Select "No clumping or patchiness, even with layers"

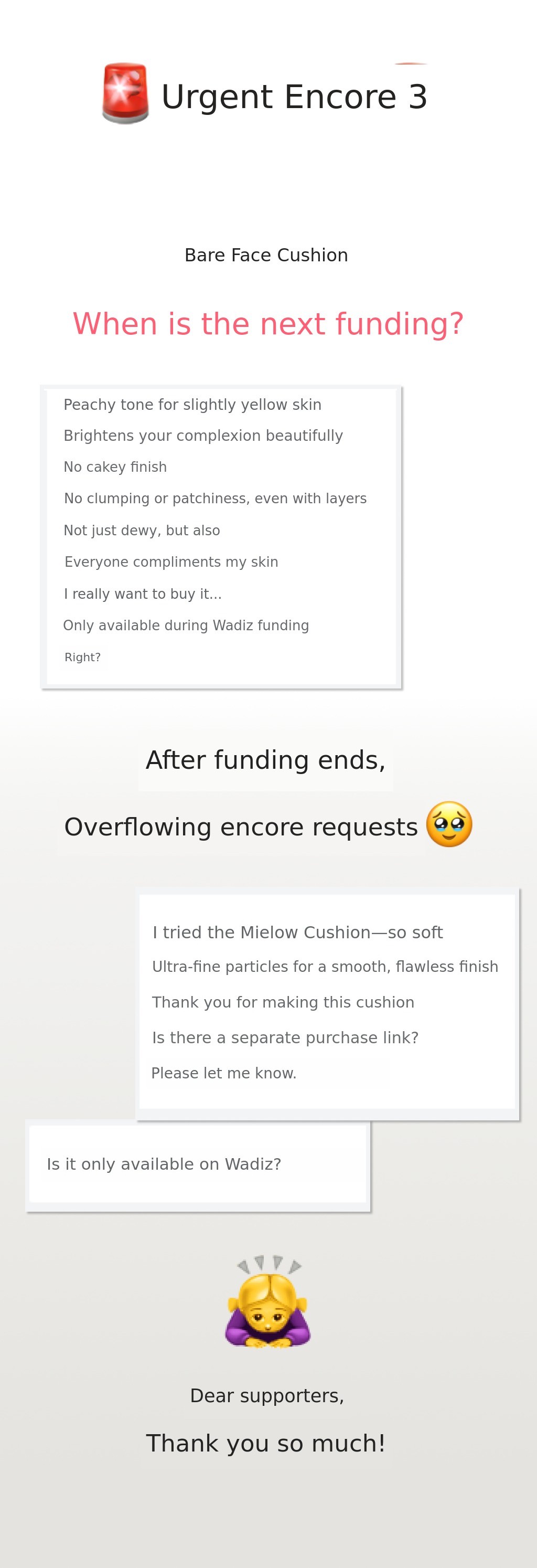(216, 499)
